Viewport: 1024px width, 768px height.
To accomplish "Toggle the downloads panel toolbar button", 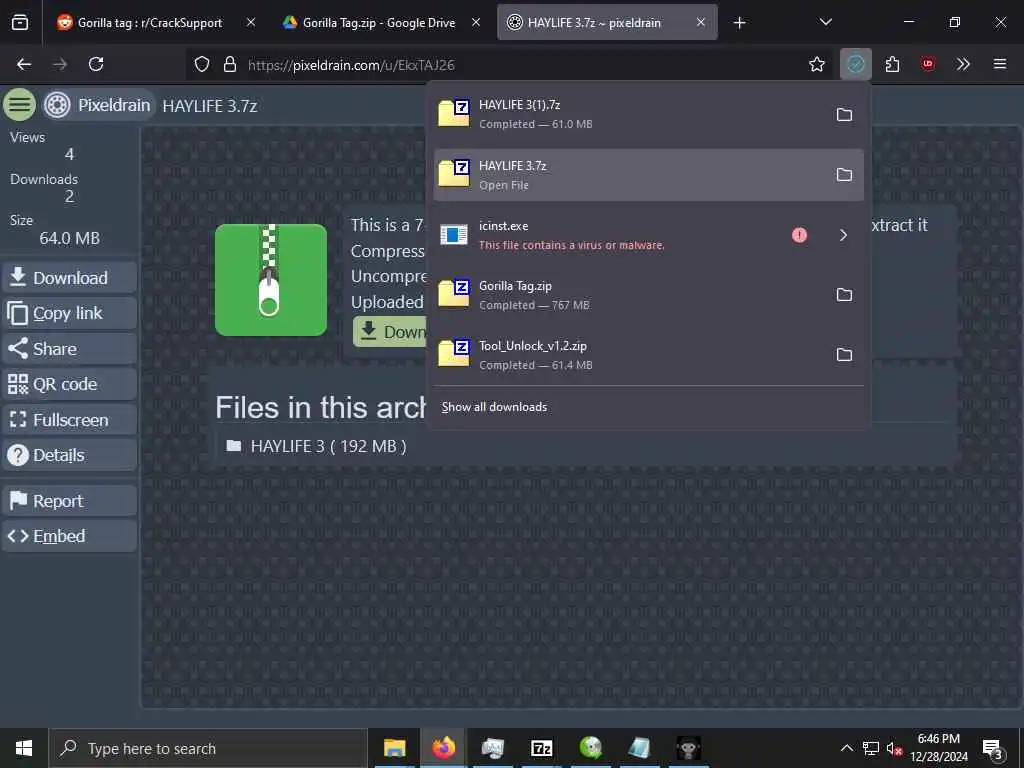I will click(x=856, y=64).
